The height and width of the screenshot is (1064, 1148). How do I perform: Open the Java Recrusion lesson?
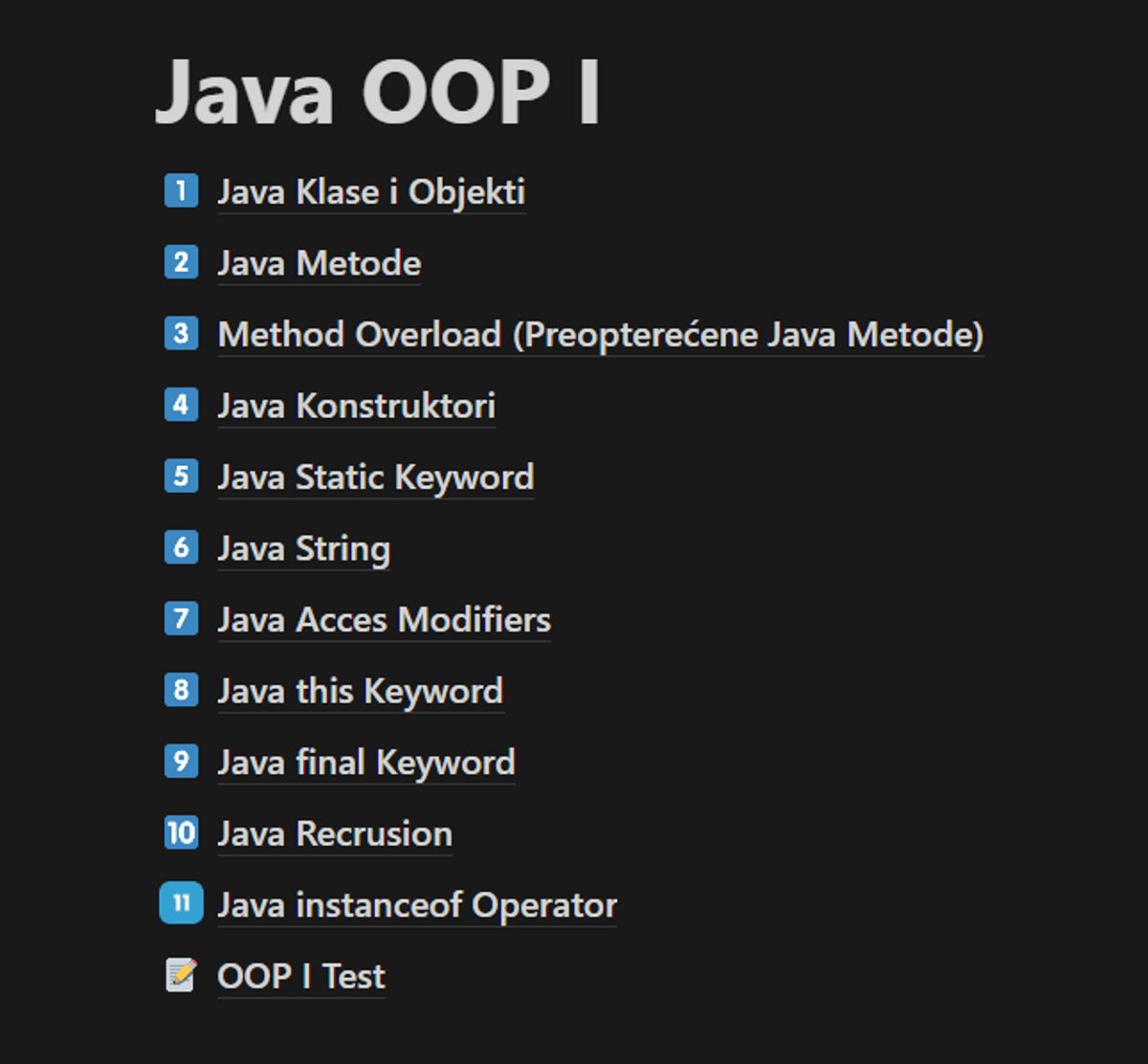(335, 834)
